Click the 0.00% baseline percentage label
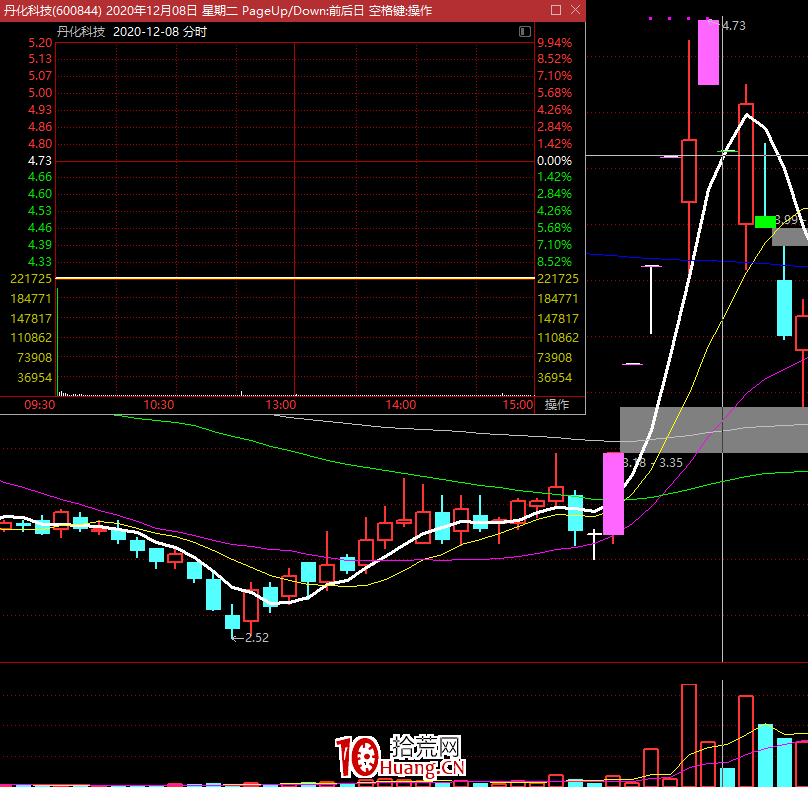 [554, 161]
